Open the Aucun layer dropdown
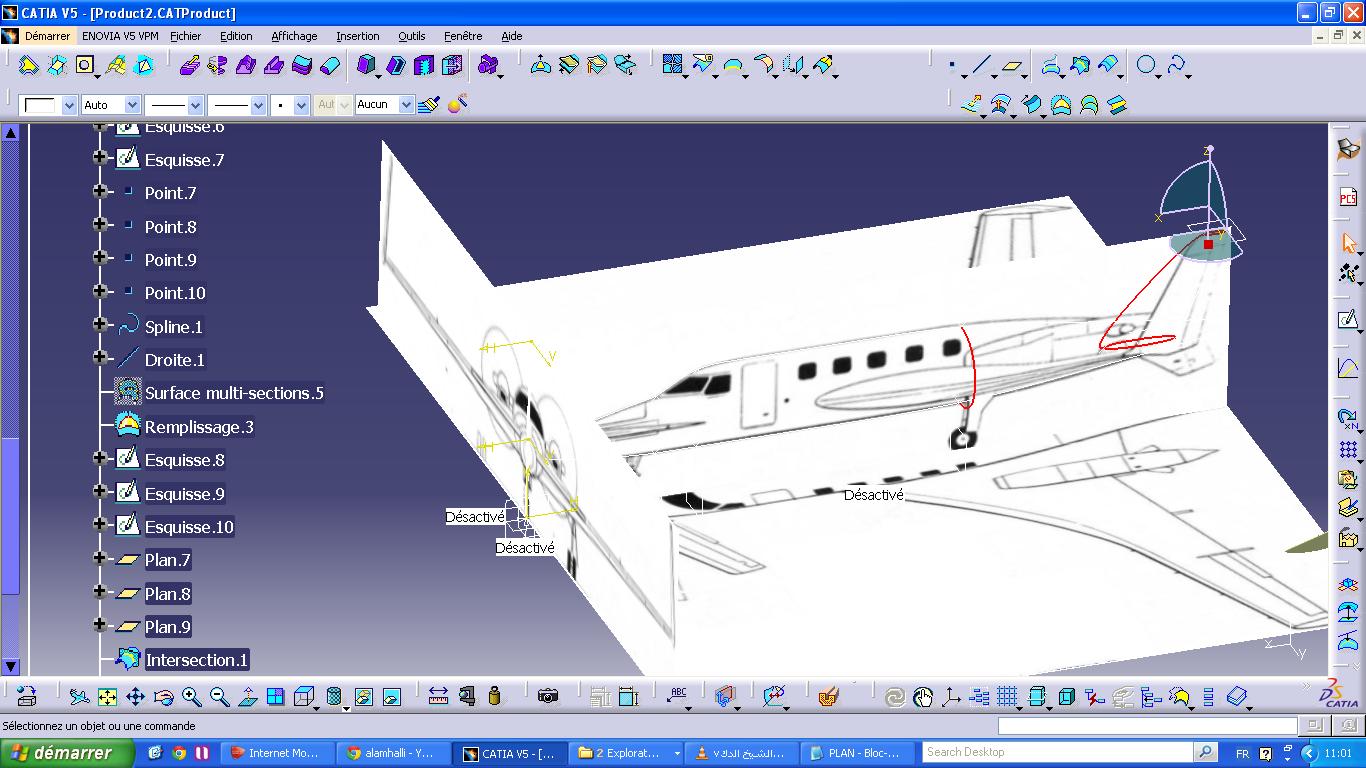Screen dimensions: 1366x768 pyautogui.click(x=406, y=105)
